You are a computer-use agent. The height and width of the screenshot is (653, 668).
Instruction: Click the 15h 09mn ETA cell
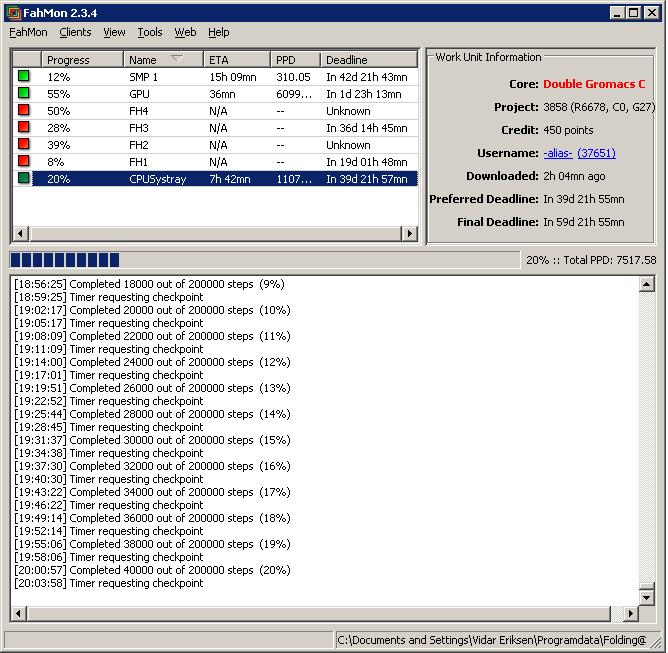tap(233, 77)
